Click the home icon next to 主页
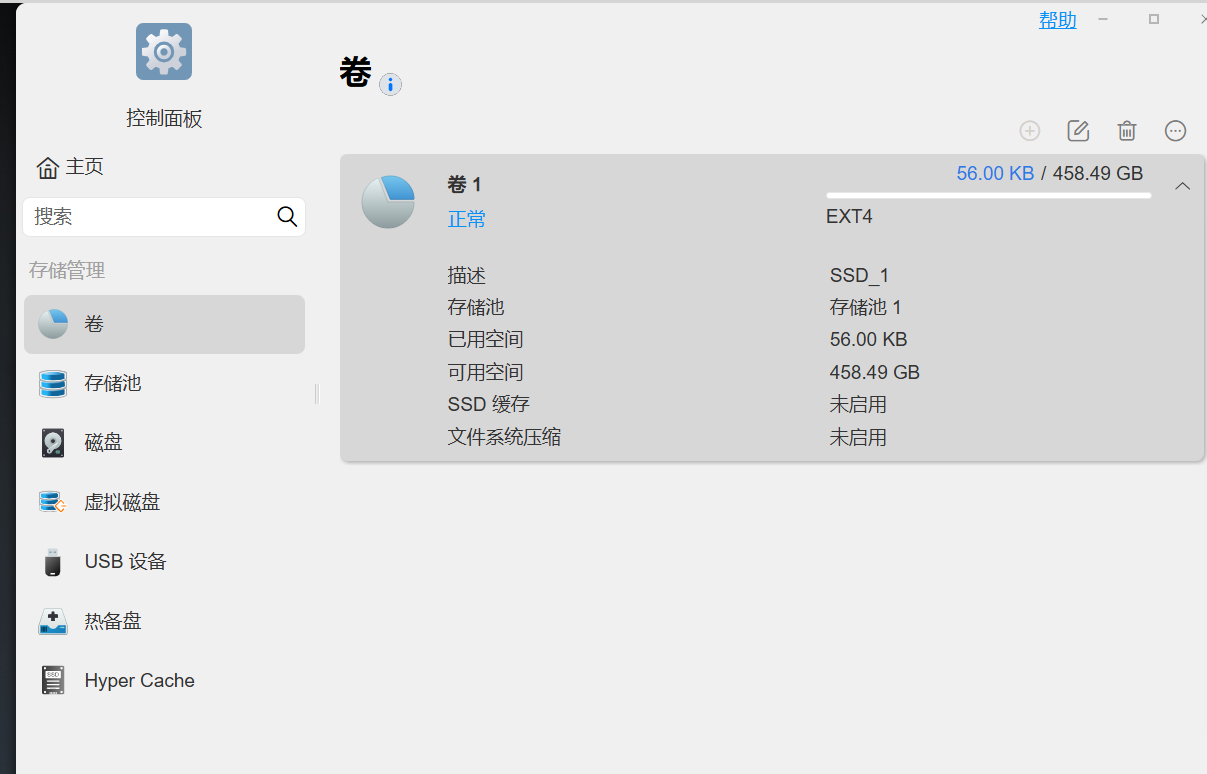Viewport: 1207px width, 774px height. click(x=47, y=167)
